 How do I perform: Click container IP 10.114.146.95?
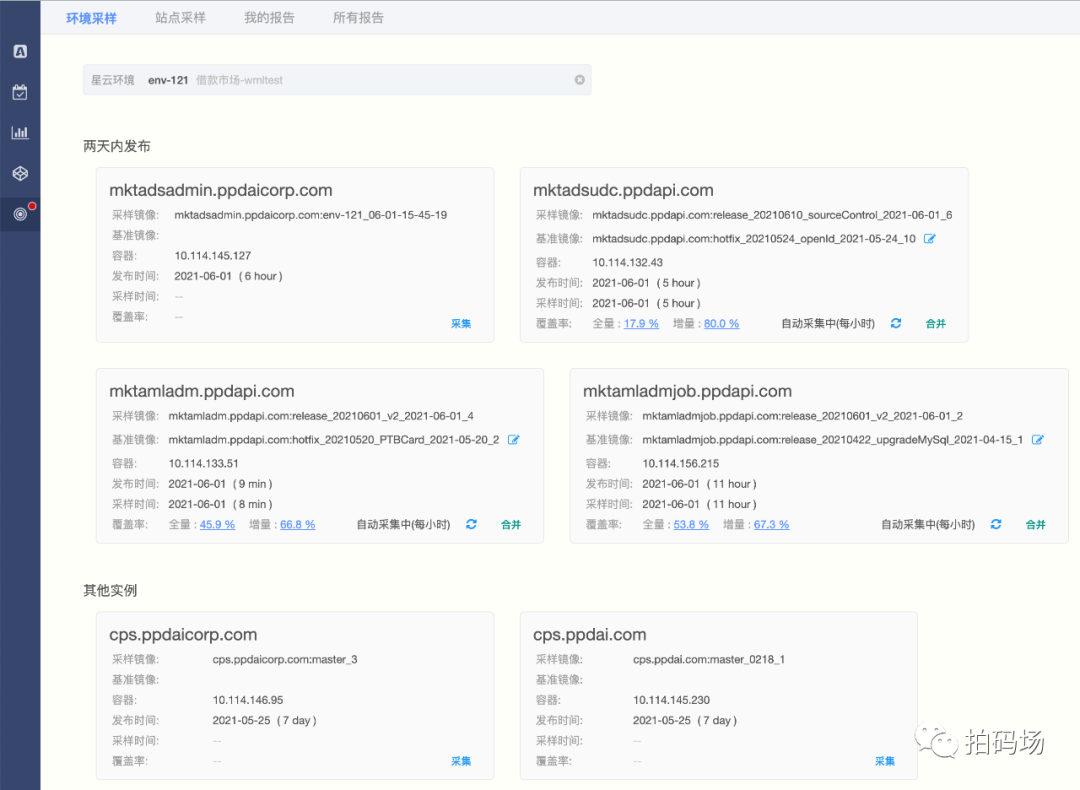click(x=248, y=700)
